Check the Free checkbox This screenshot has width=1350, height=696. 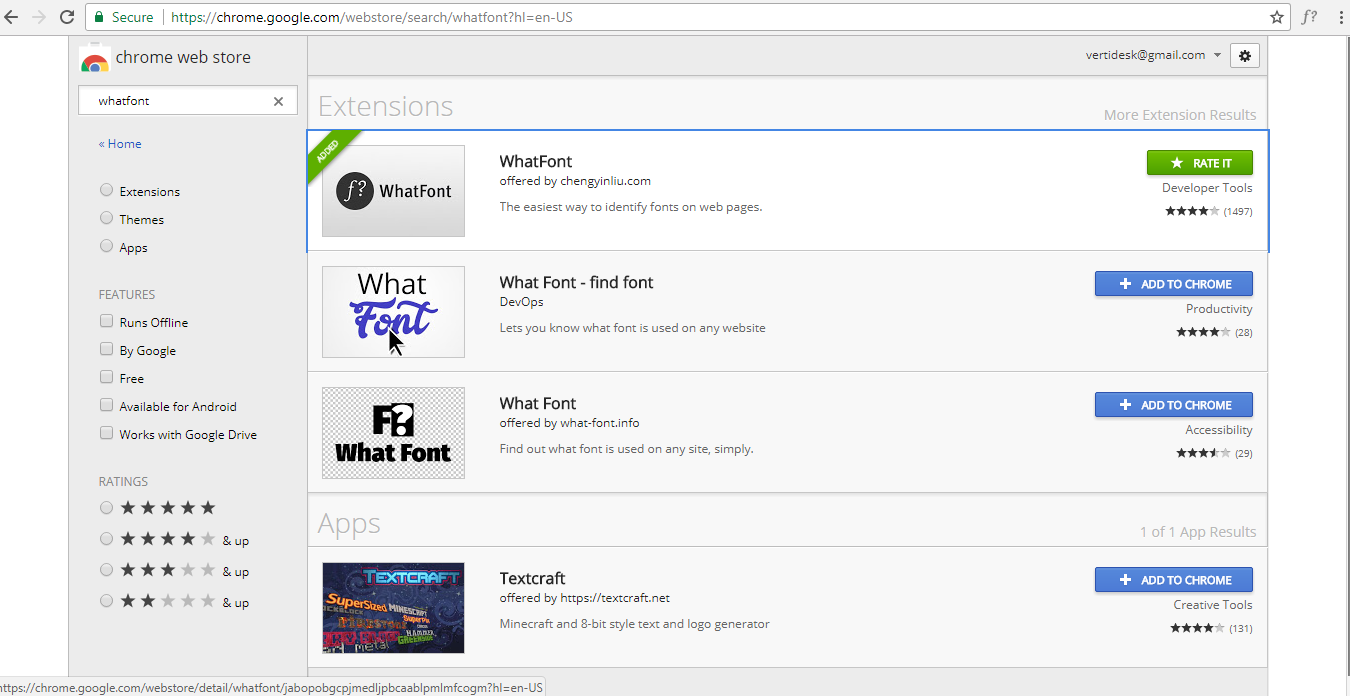coord(106,377)
